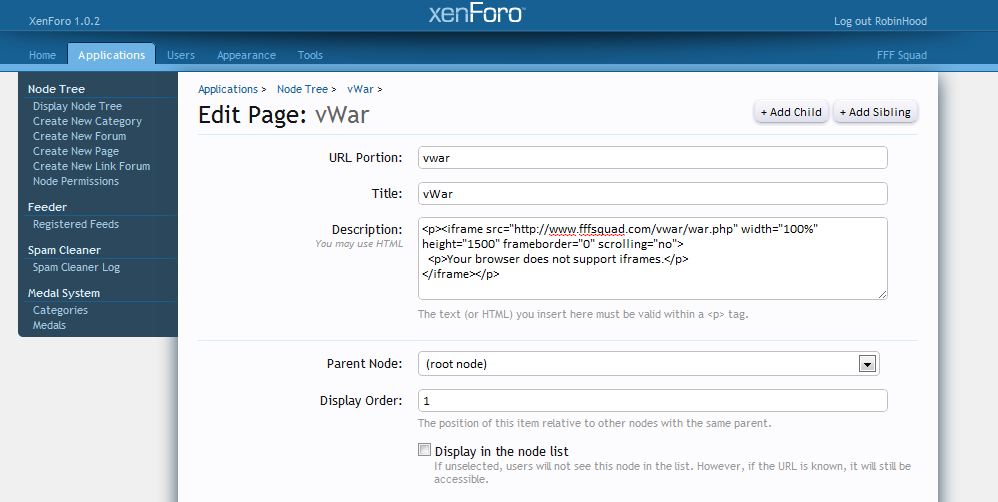The width and height of the screenshot is (998, 502).
Task: Open the Medals link
Action: coord(49,325)
